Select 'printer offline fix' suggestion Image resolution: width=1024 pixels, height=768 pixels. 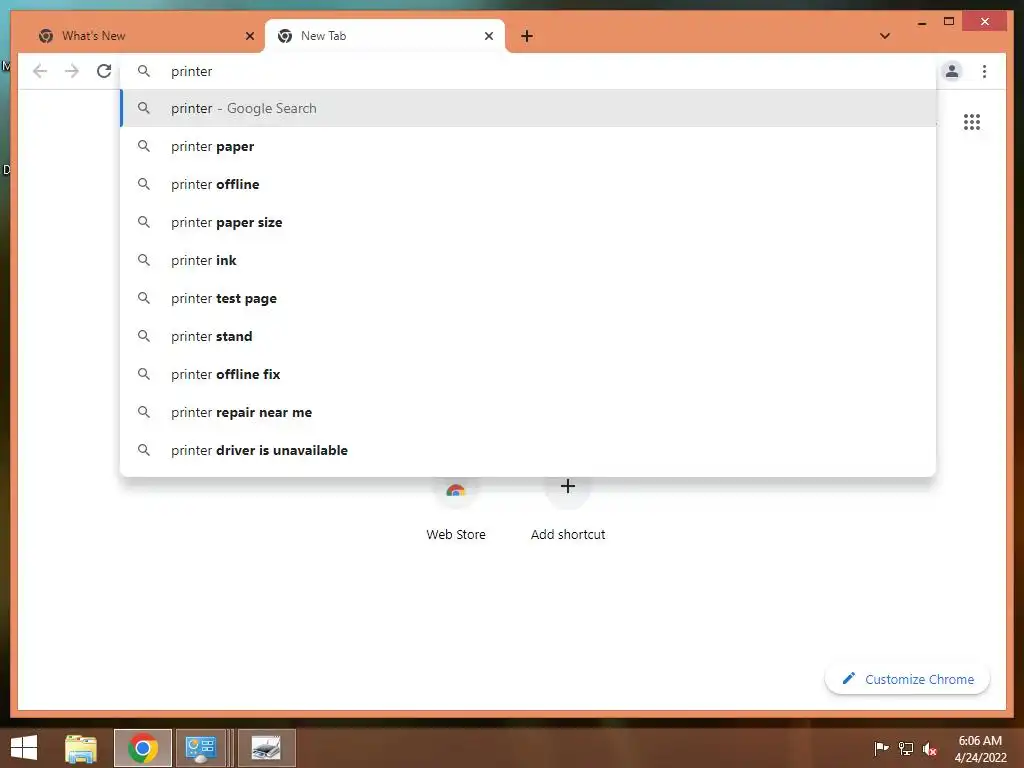point(528,374)
